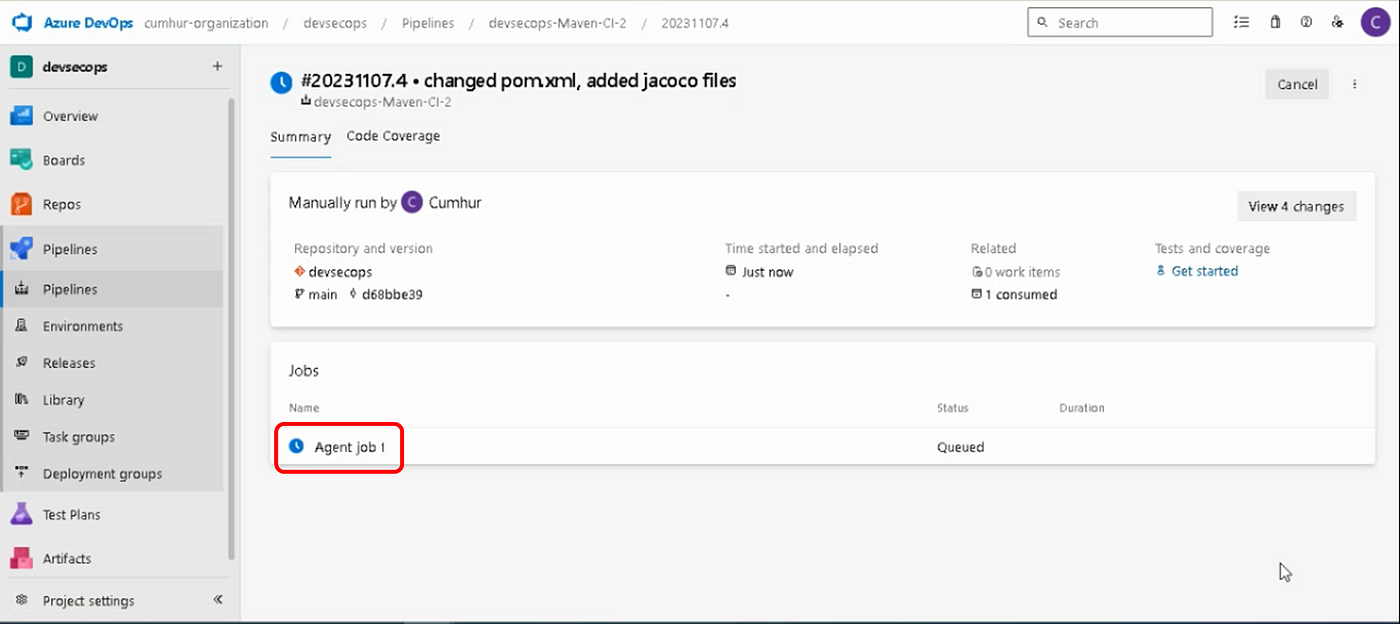Click the Cancel button
This screenshot has width=1400, height=624.
click(1297, 84)
